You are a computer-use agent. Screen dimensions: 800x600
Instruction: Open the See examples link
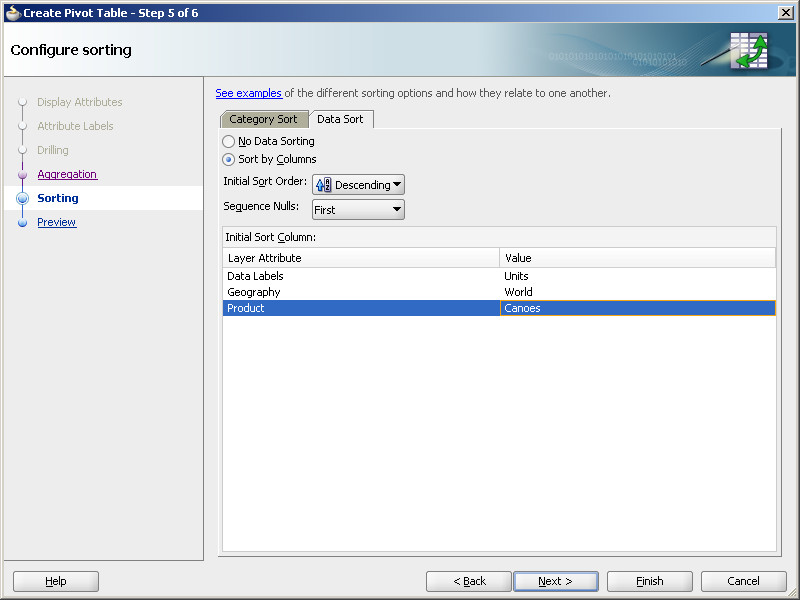pos(248,93)
